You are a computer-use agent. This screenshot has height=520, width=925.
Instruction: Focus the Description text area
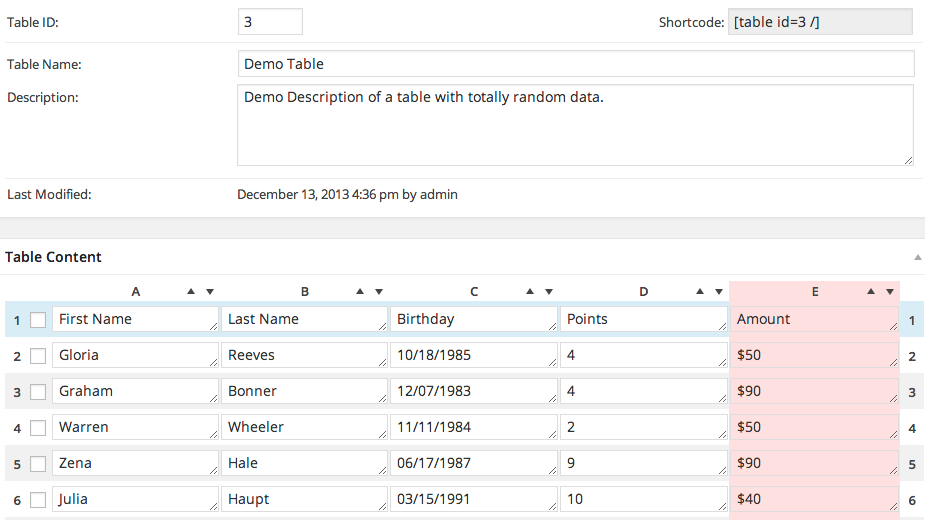tap(575, 125)
